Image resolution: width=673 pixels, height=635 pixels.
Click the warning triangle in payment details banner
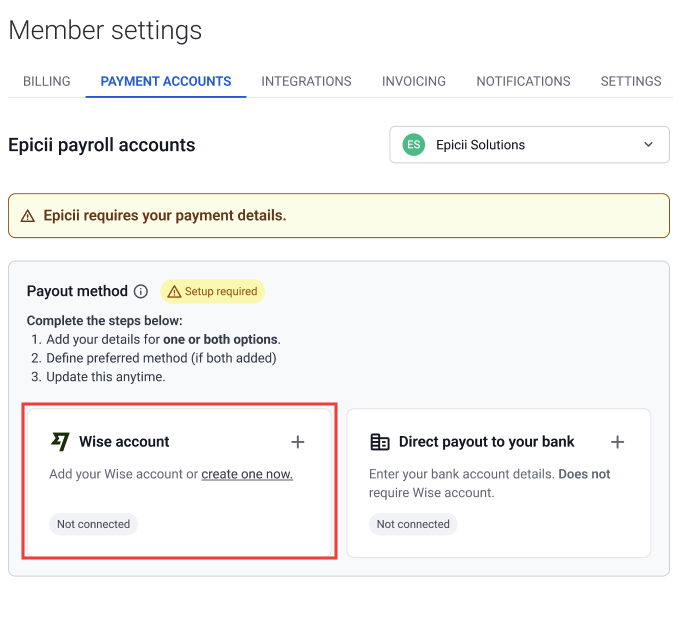(28, 216)
